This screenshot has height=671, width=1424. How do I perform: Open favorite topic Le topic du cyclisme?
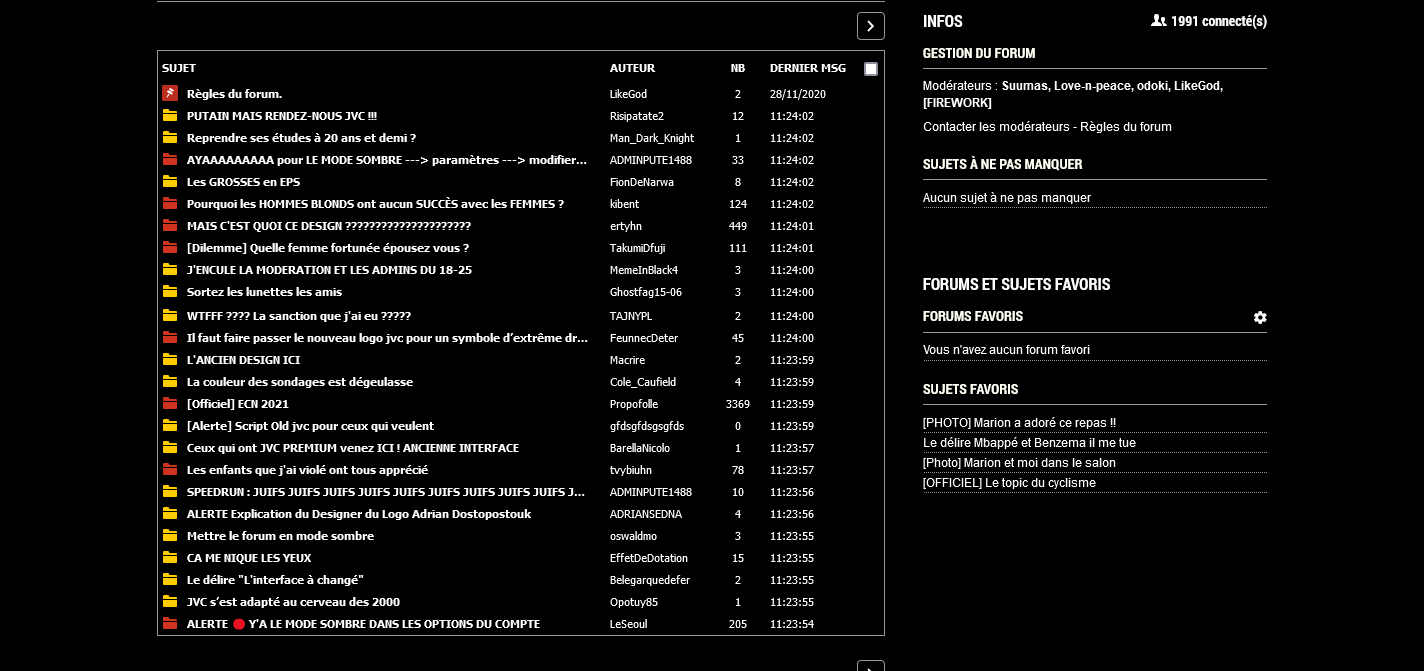pyautogui.click(x=1009, y=483)
